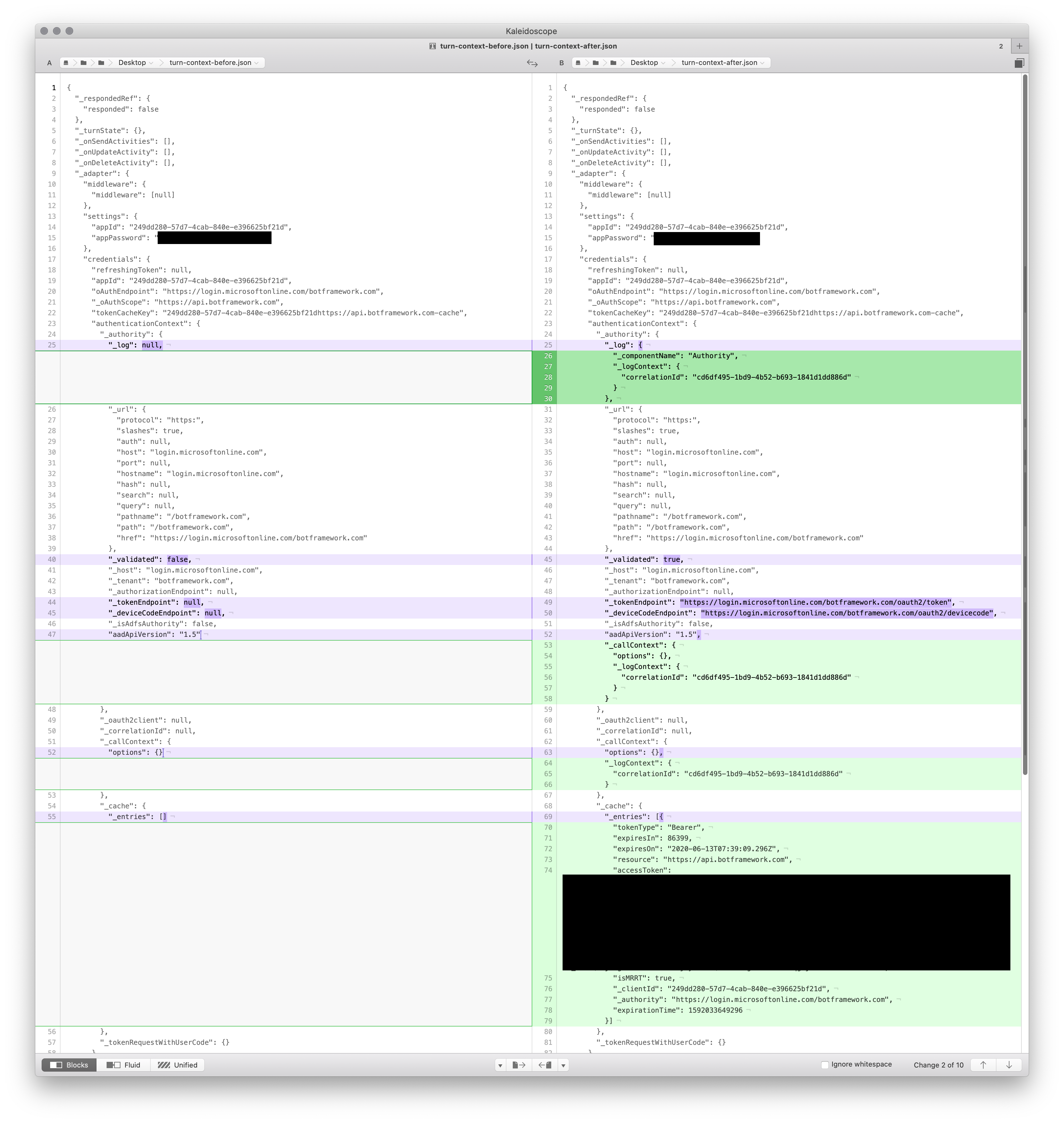Screen dimensions: 1064x1123
Task: Switch to Unified view mode
Action: tap(178, 1065)
